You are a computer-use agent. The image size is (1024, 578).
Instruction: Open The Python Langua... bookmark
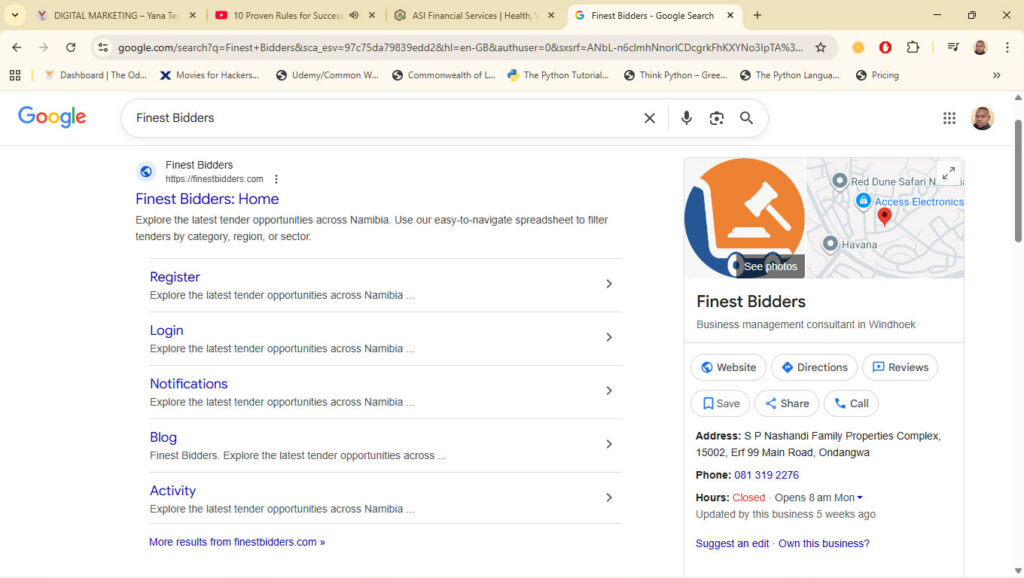790,75
